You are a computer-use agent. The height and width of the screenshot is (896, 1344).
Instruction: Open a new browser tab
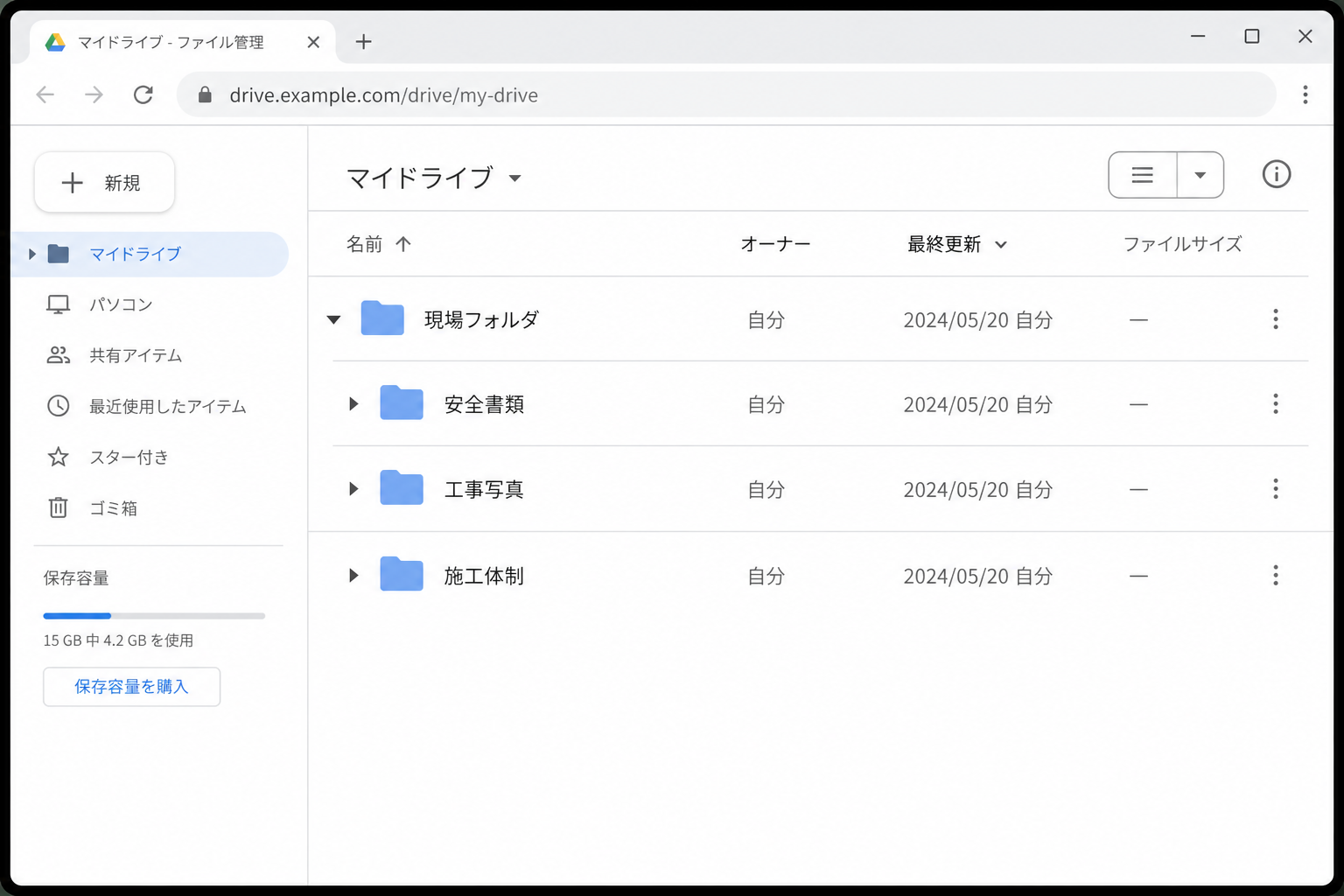coord(364,42)
